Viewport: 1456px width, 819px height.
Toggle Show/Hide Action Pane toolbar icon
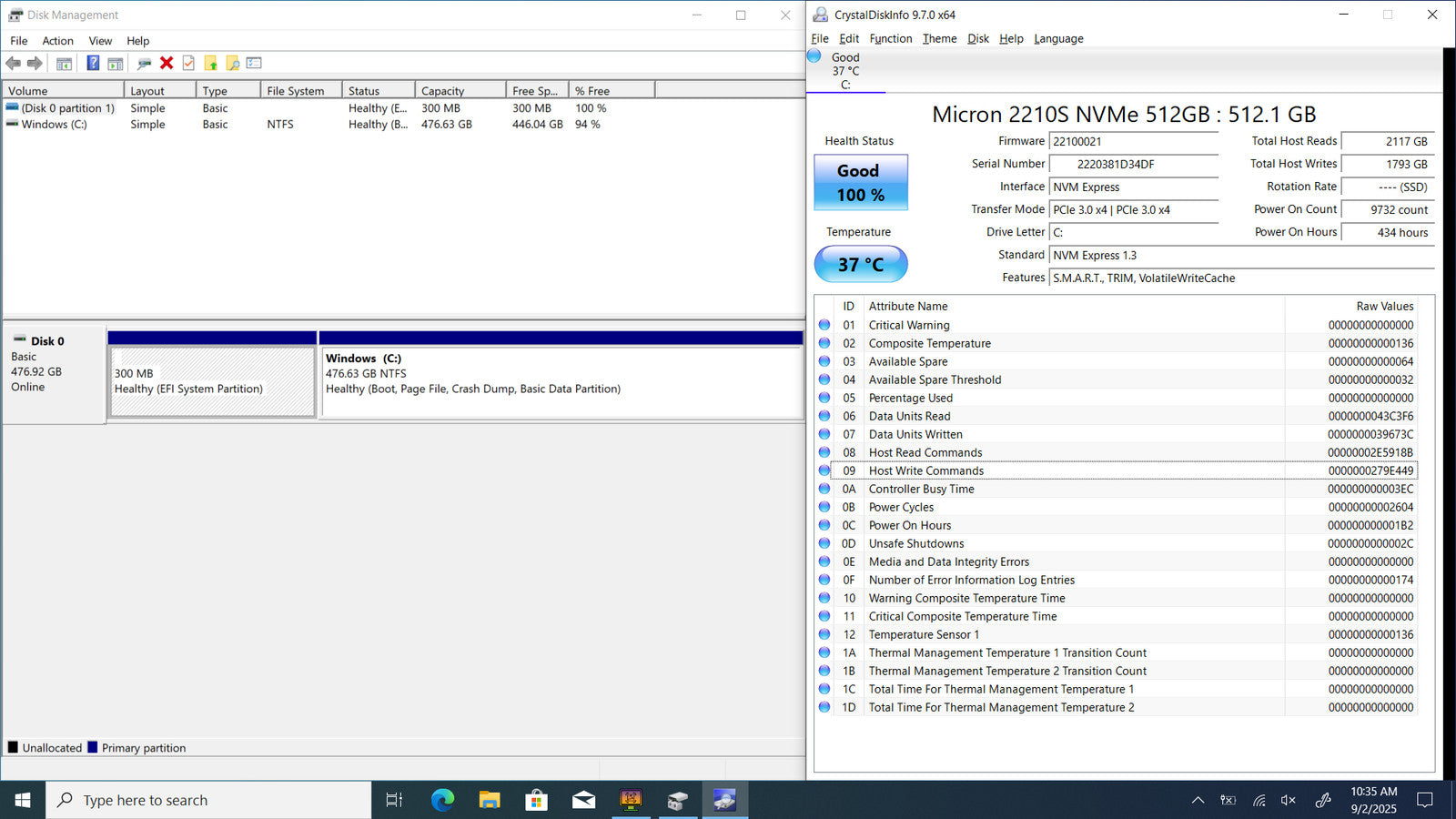[116, 64]
